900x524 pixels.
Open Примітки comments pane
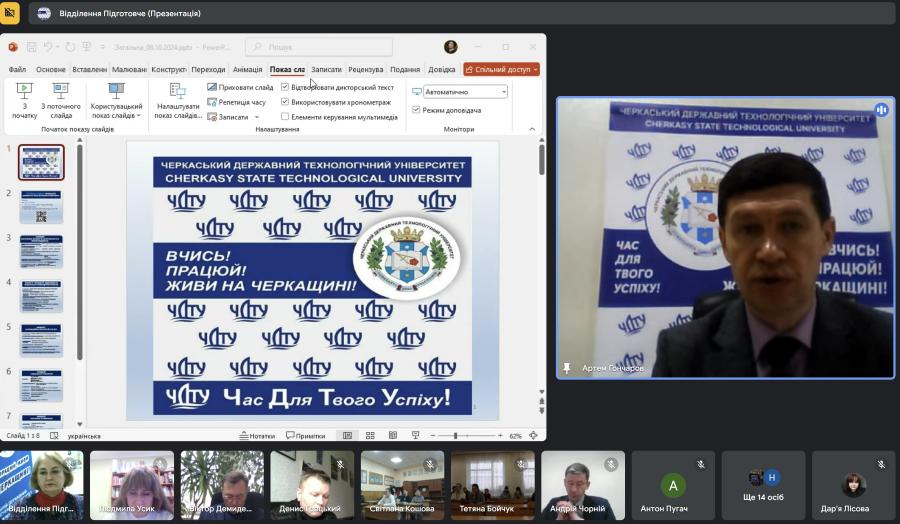(x=306, y=436)
